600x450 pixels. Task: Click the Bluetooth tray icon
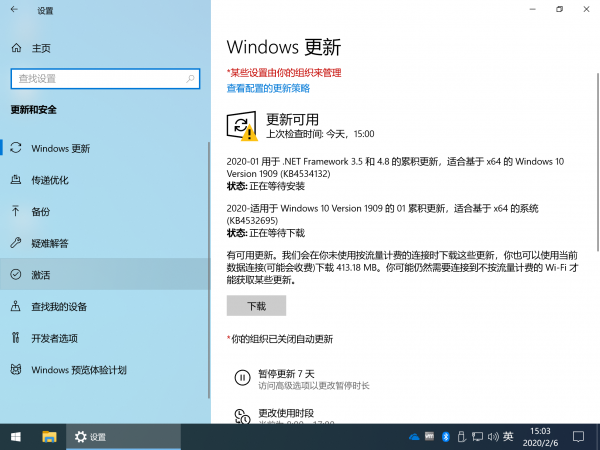(x=445, y=437)
